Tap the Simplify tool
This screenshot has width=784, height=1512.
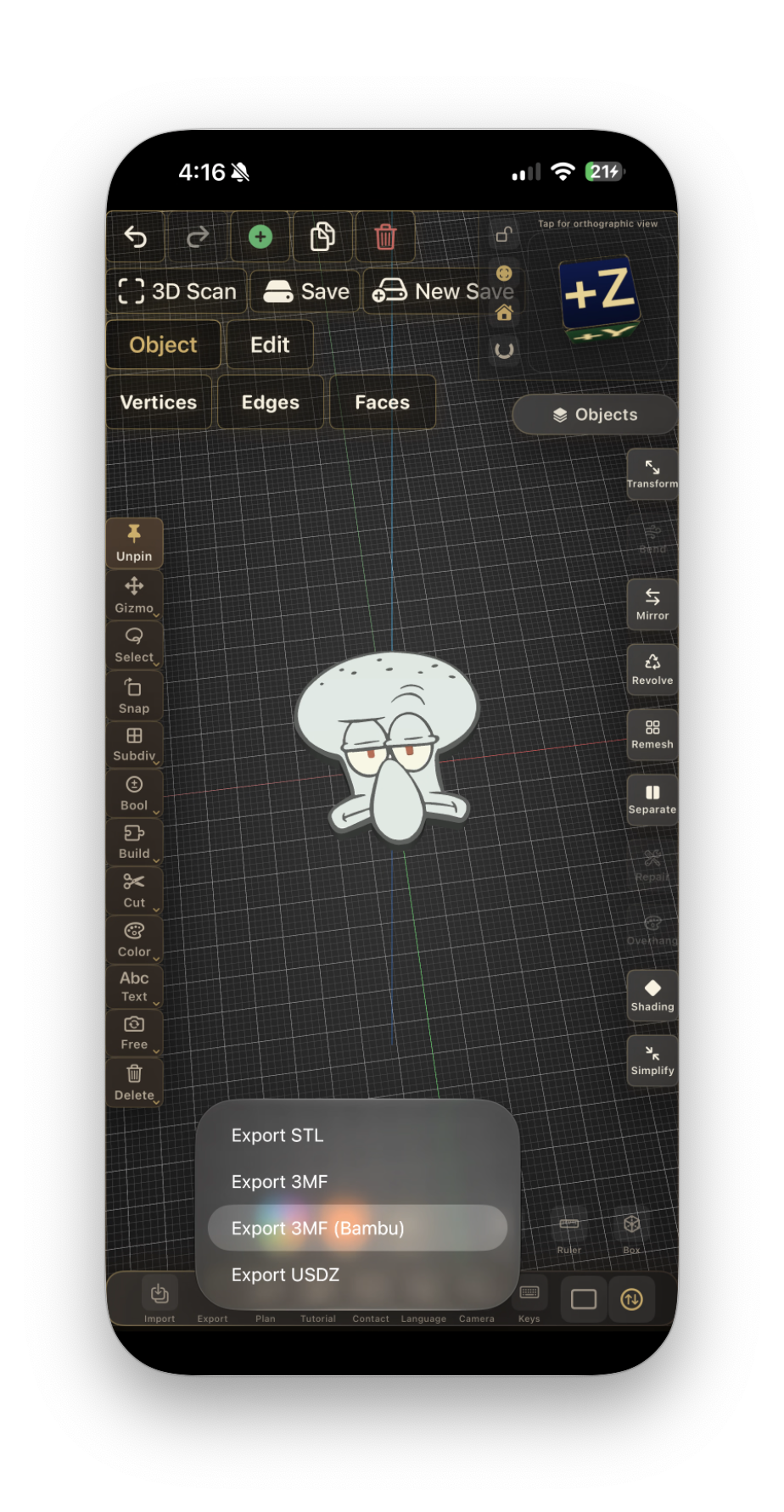click(x=652, y=1060)
